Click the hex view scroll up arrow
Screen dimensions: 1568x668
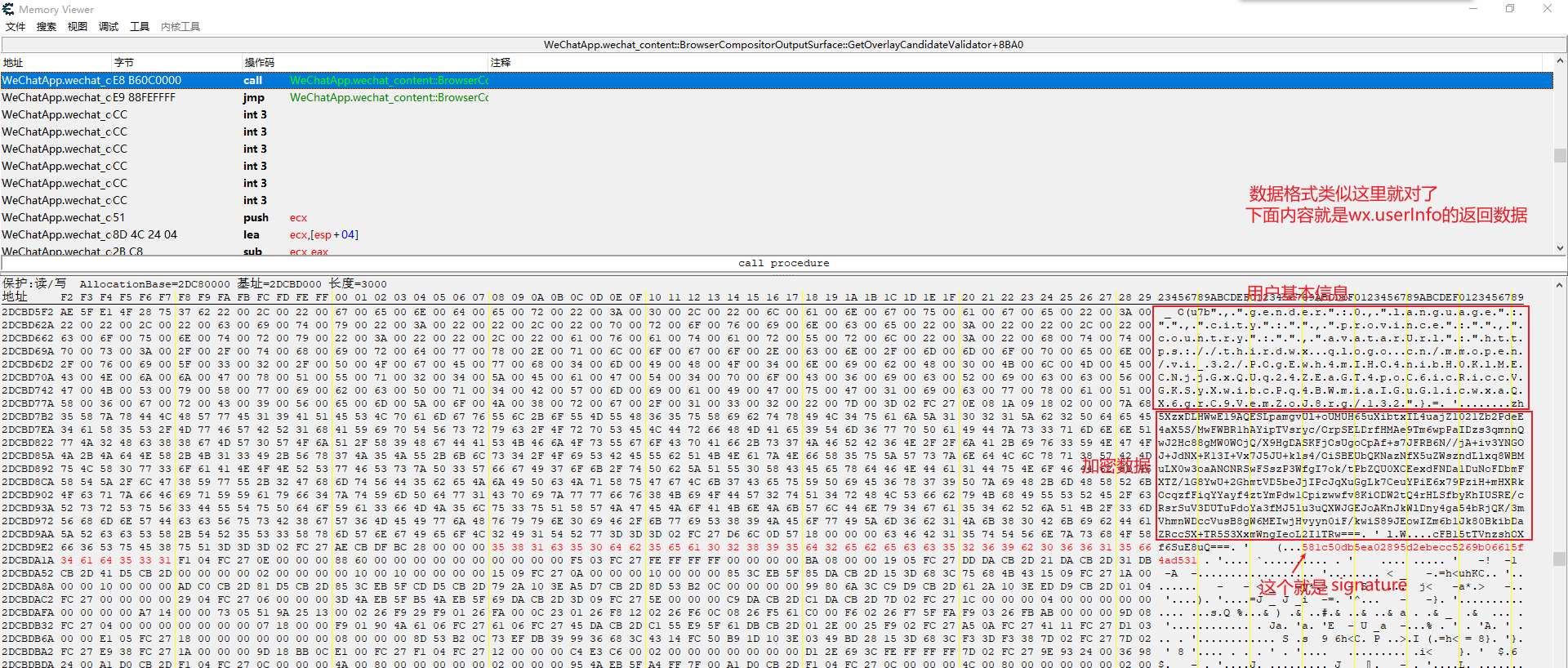tap(1560, 285)
